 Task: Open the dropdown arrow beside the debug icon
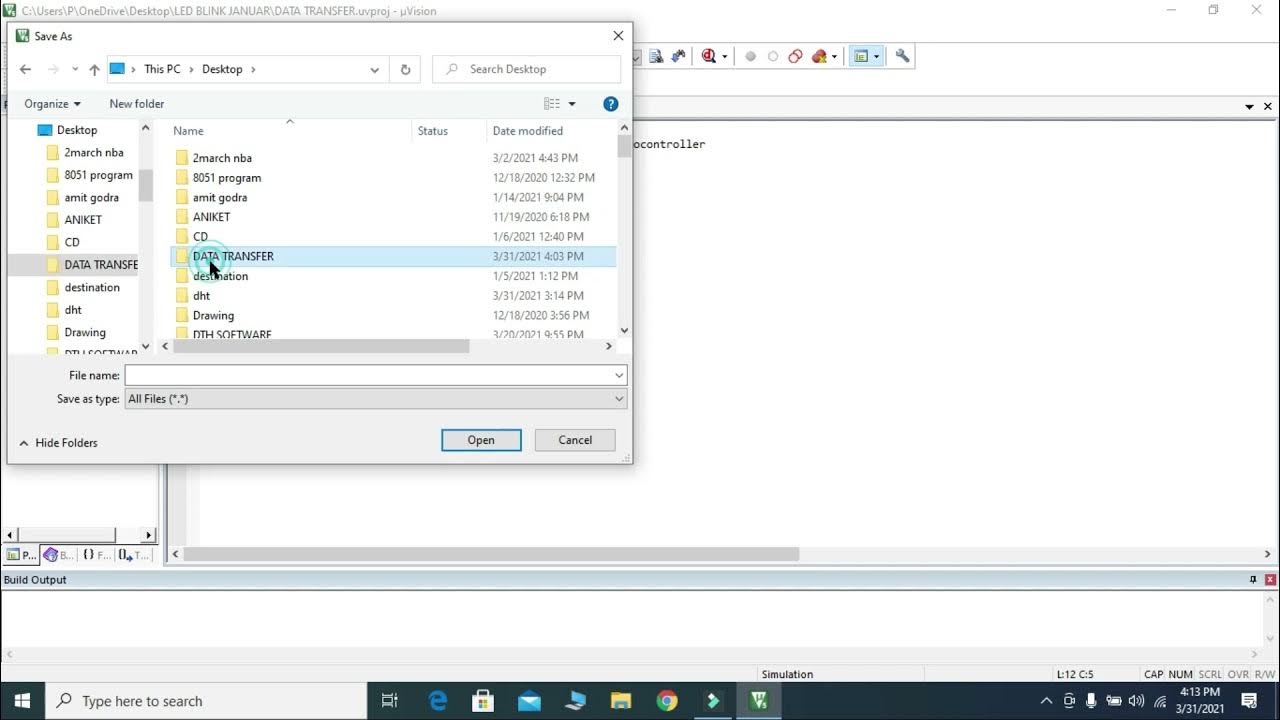click(x=724, y=57)
